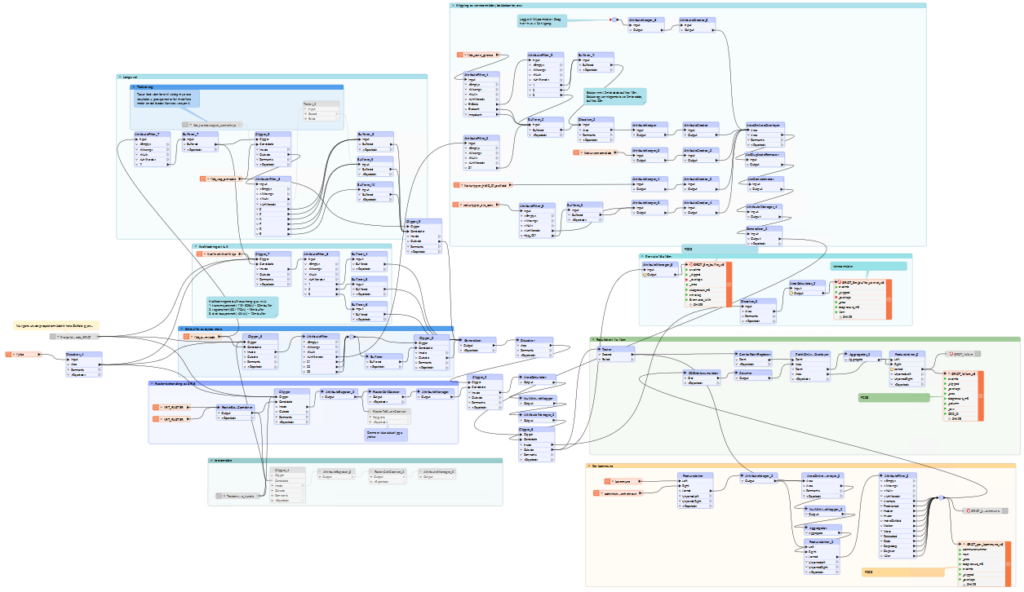Select the AttributeFilter_7 transformer

click(152, 133)
